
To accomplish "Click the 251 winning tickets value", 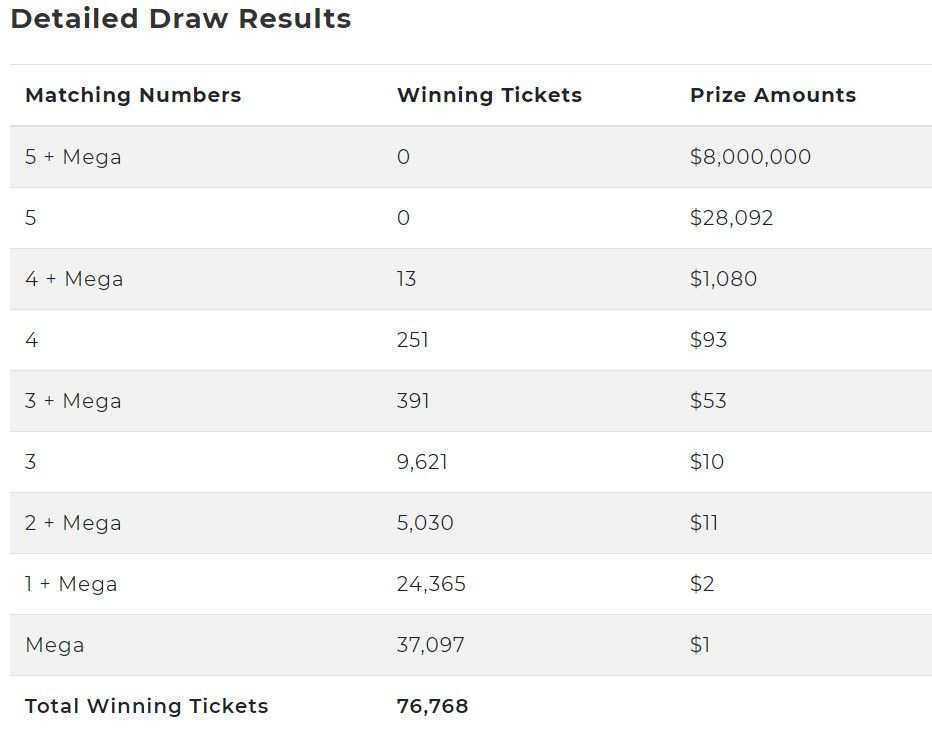I will (x=413, y=340).
